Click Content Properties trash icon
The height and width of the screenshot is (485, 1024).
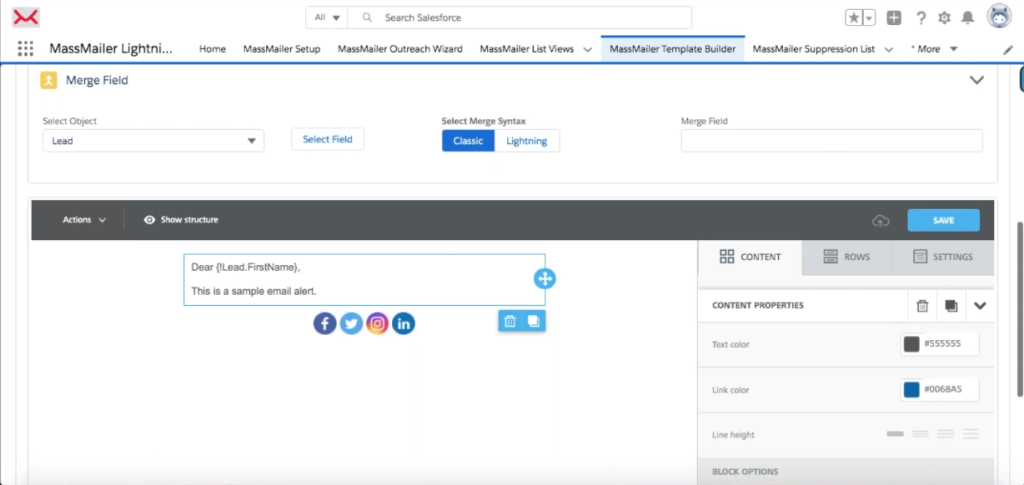(922, 305)
